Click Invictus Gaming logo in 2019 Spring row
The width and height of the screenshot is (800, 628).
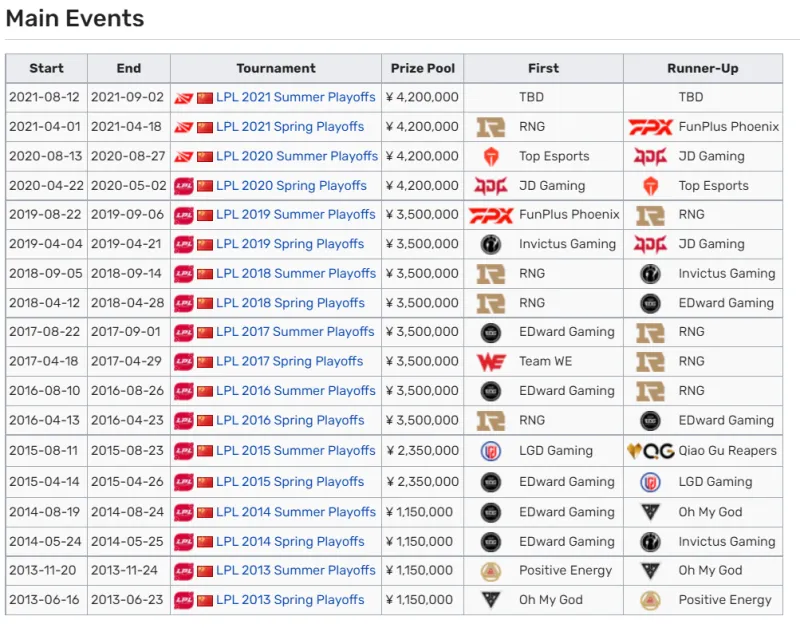coord(490,244)
